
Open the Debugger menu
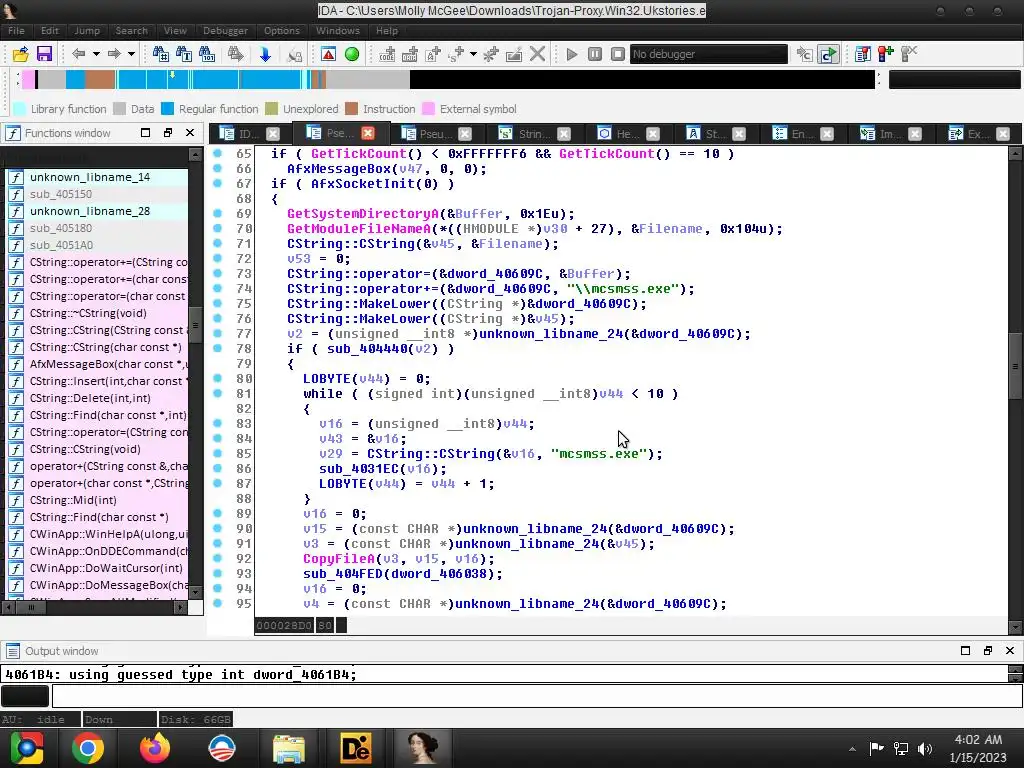[225, 31]
